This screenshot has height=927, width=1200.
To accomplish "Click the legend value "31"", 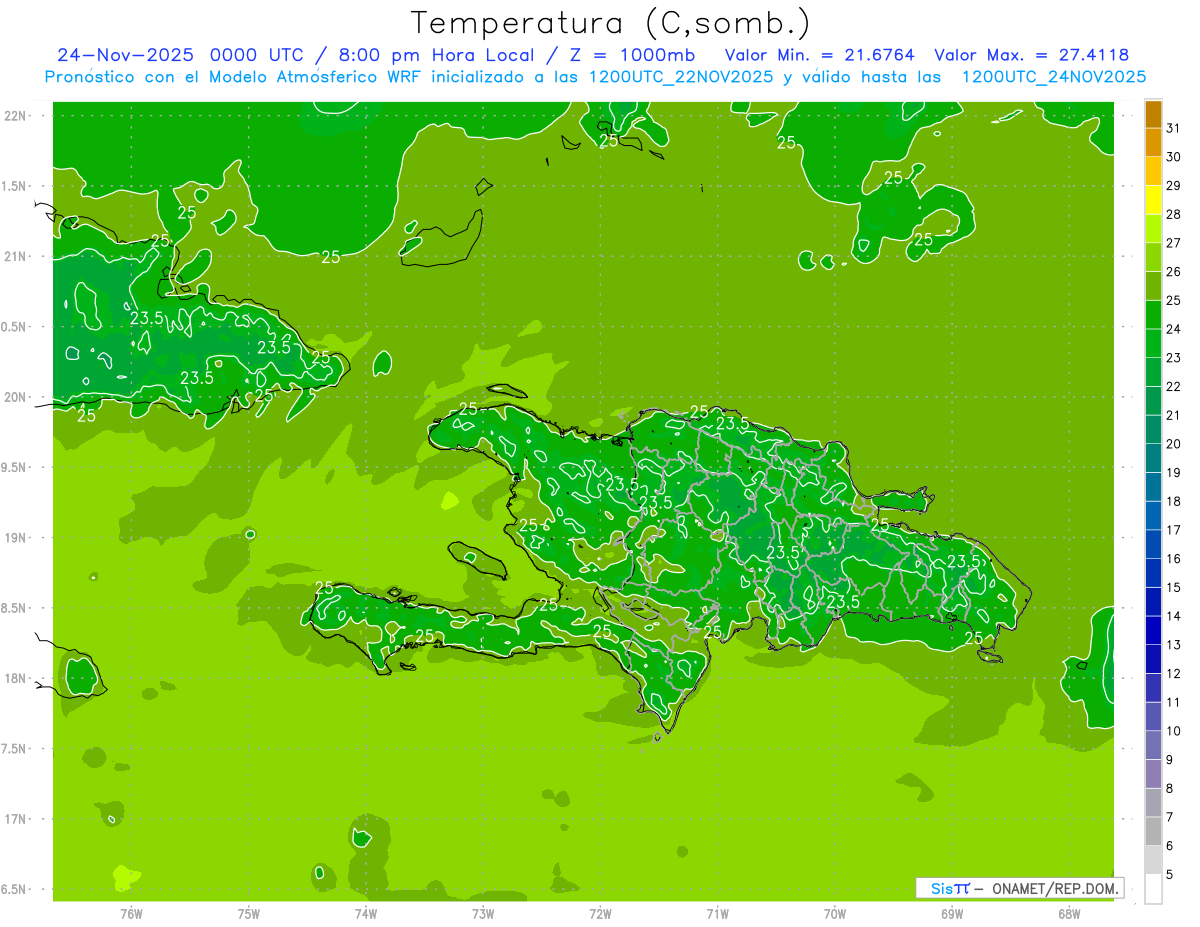I will [1174, 128].
